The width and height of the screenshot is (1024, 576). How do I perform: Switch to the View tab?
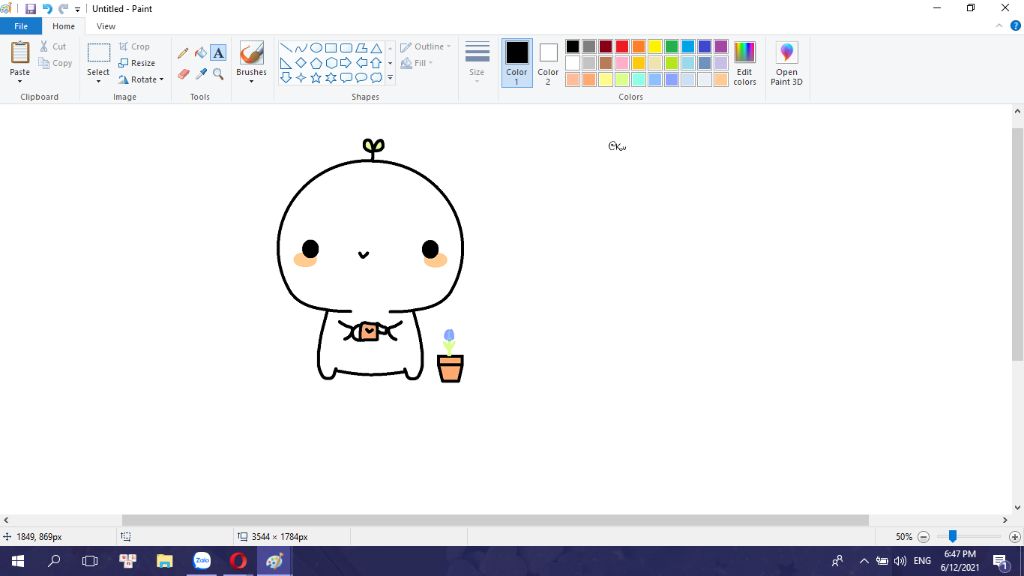click(x=106, y=26)
